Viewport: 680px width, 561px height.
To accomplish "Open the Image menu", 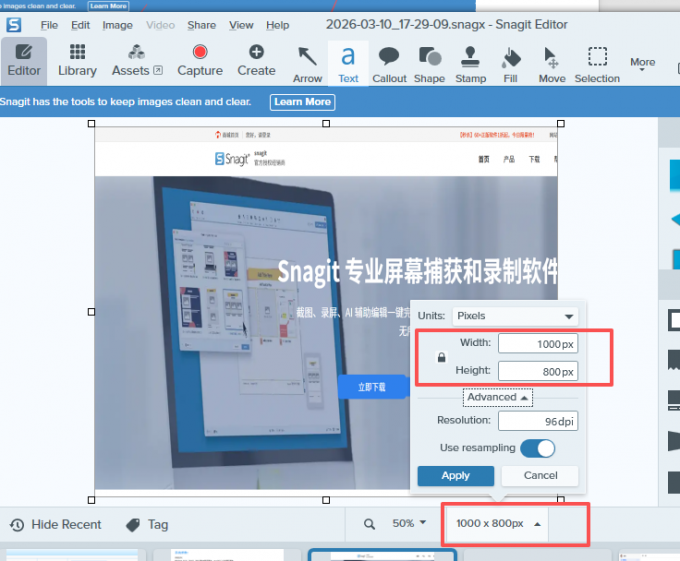I will click(x=117, y=25).
